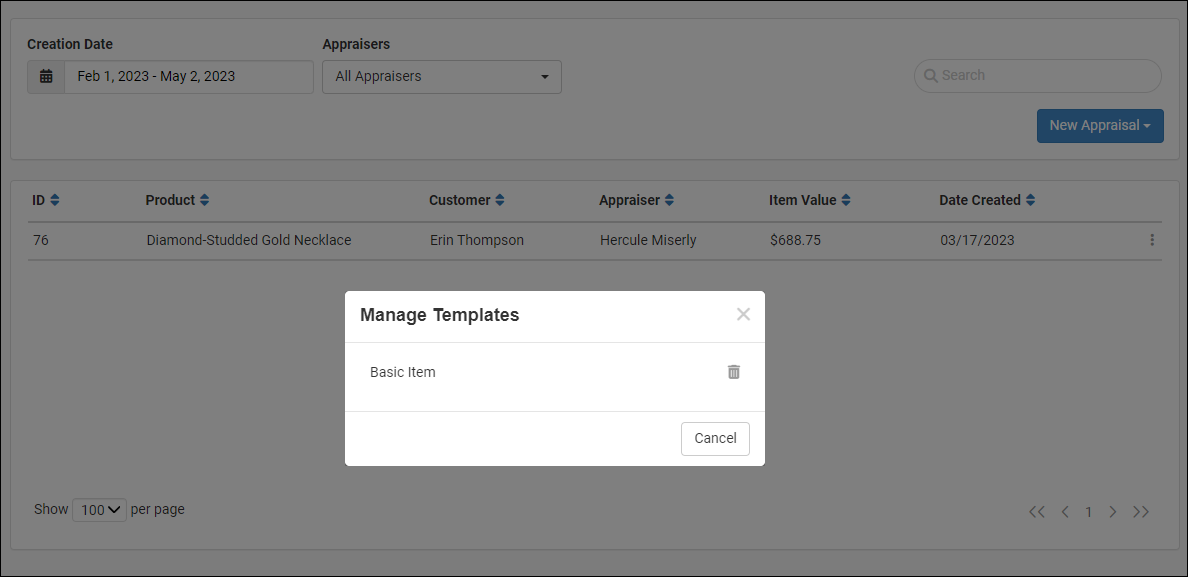
Task: Select the Basic Item template row
Action: pos(555,373)
